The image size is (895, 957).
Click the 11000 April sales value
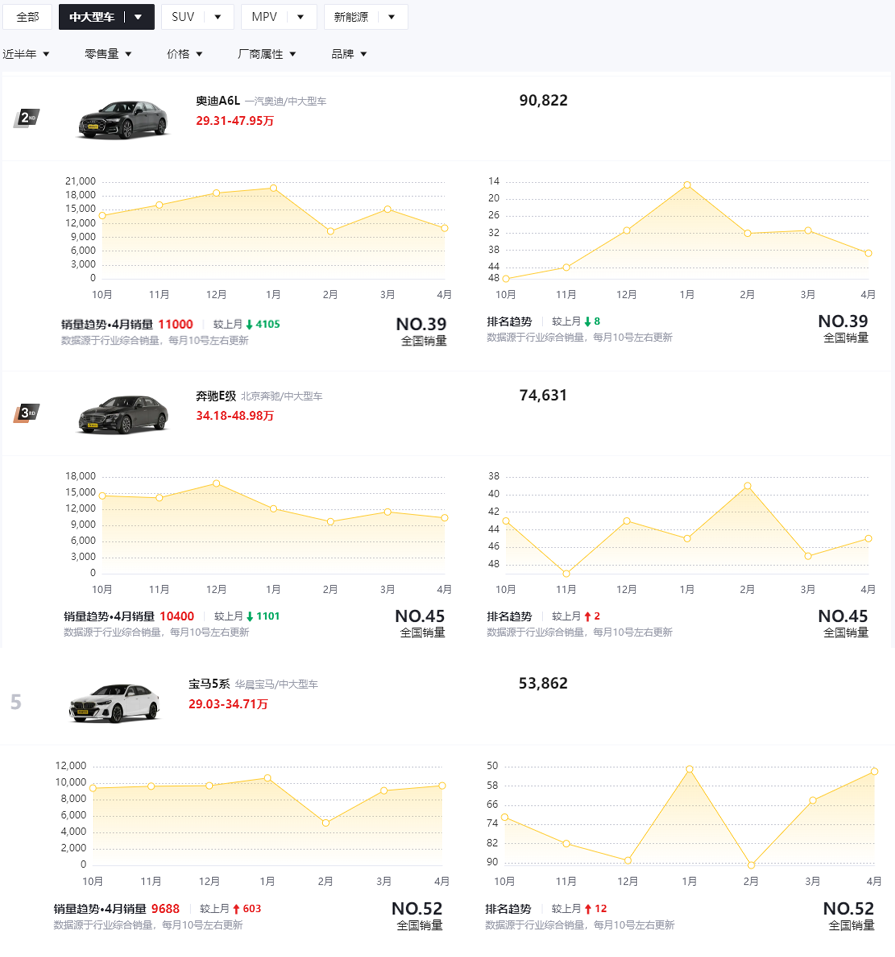coord(176,325)
